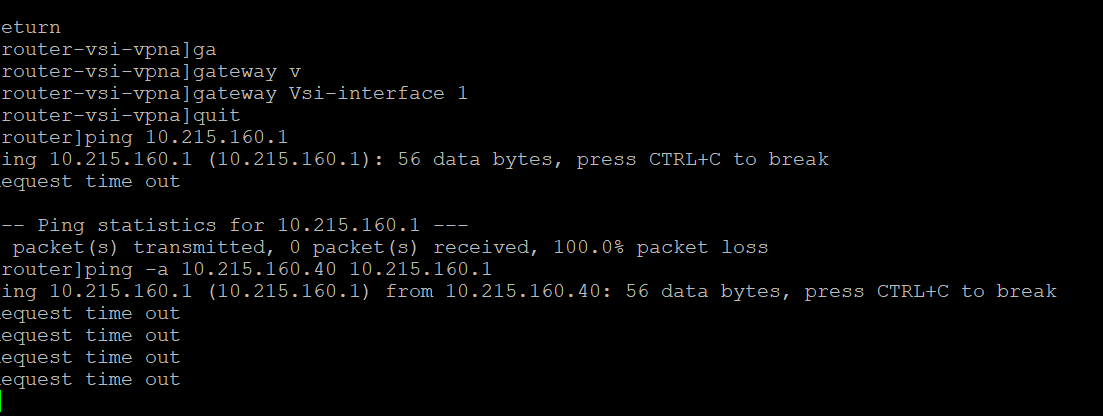Image resolution: width=1103 pixels, height=416 pixels.
Task: Click the green terminal cursor at the bottom
Action: pos(2,401)
